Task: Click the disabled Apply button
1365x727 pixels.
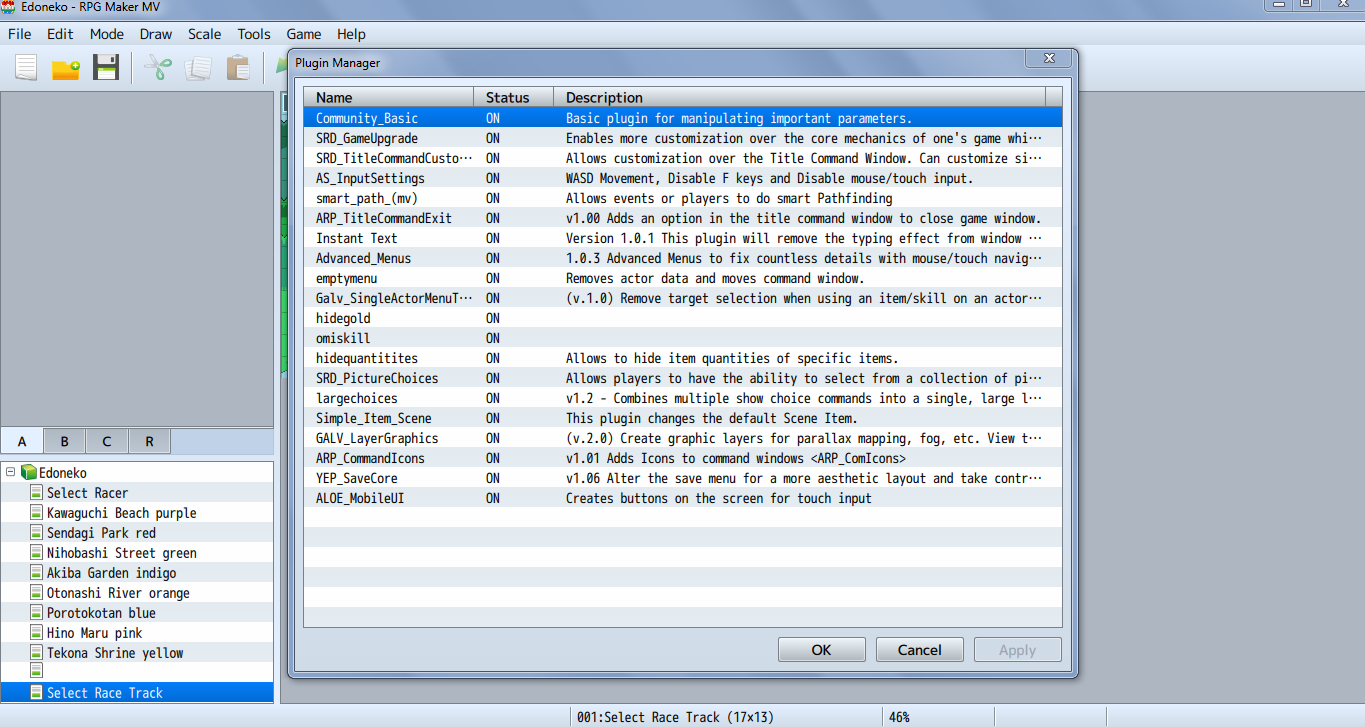Action: 1018,650
